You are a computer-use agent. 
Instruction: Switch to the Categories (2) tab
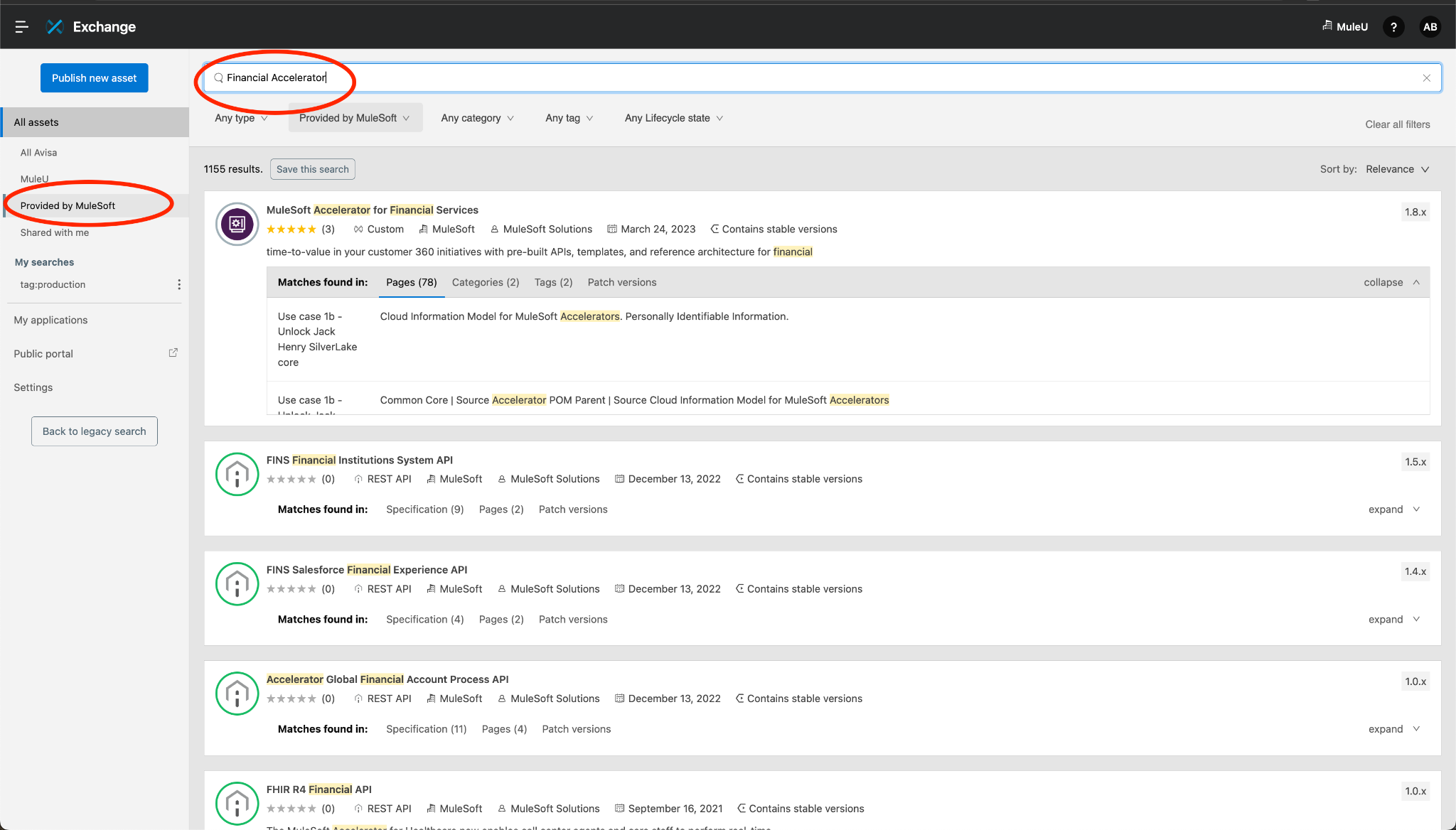point(486,282)
